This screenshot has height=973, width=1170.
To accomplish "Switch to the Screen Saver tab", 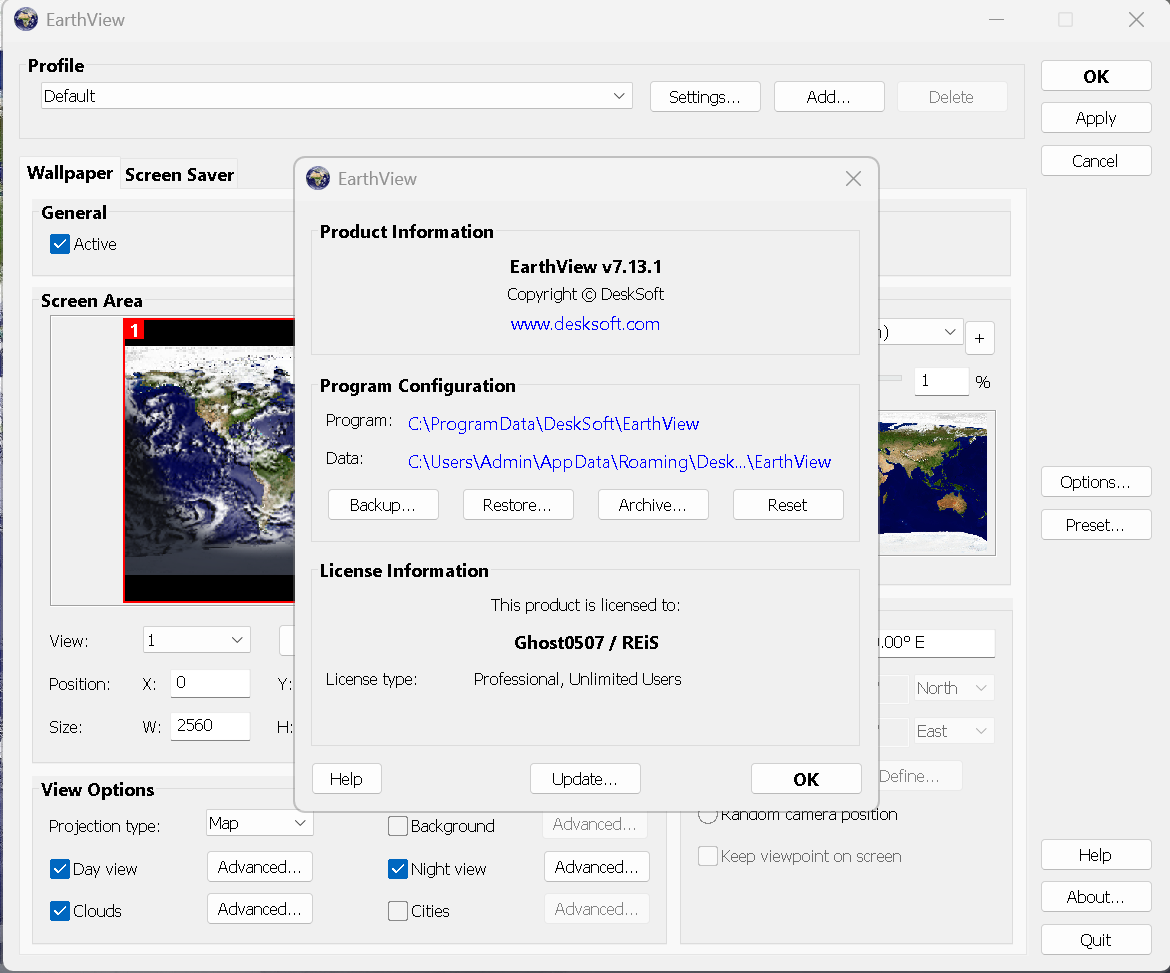I will click(179, 175).
